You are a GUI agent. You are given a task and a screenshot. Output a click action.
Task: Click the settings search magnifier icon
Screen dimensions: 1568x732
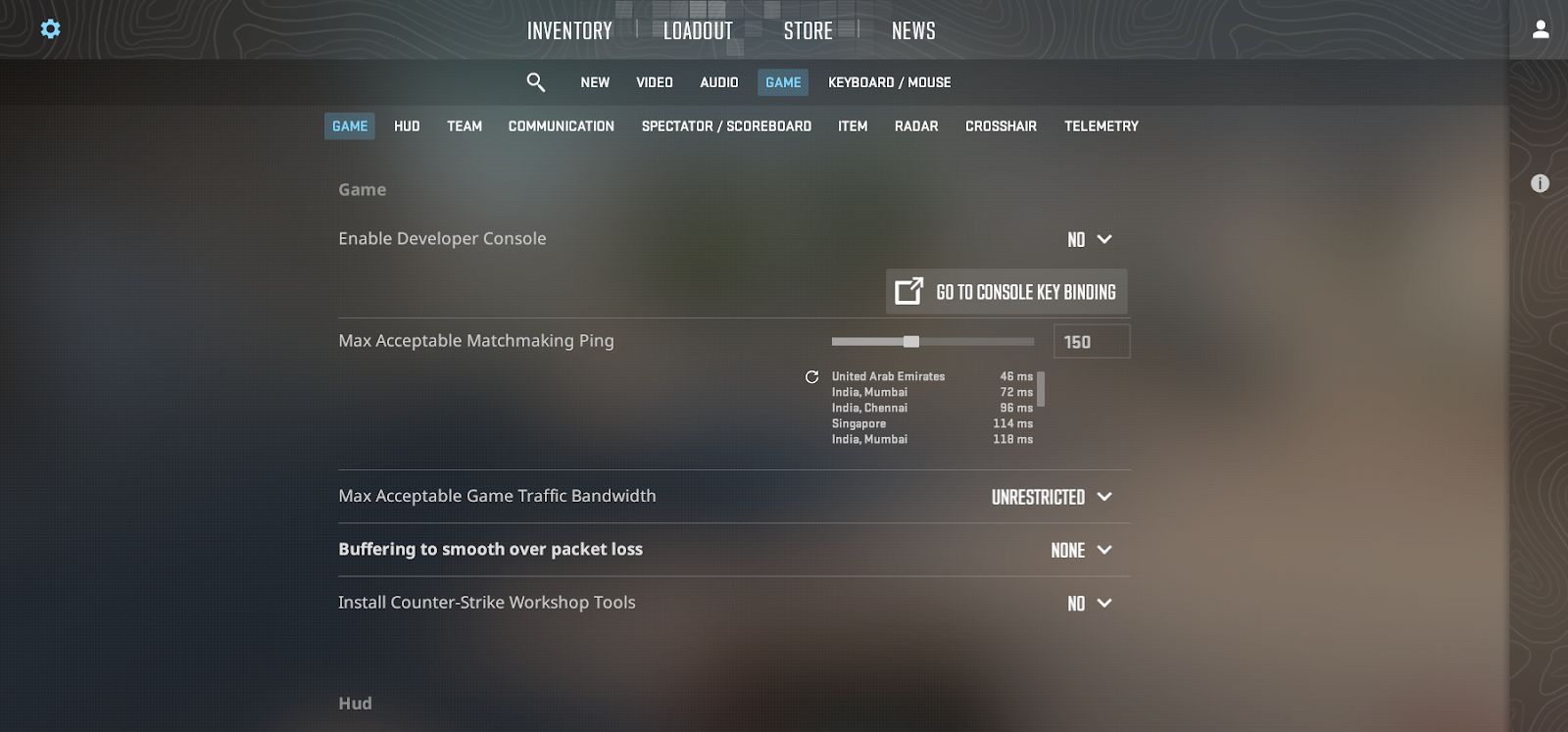click(x=535, y=82)
